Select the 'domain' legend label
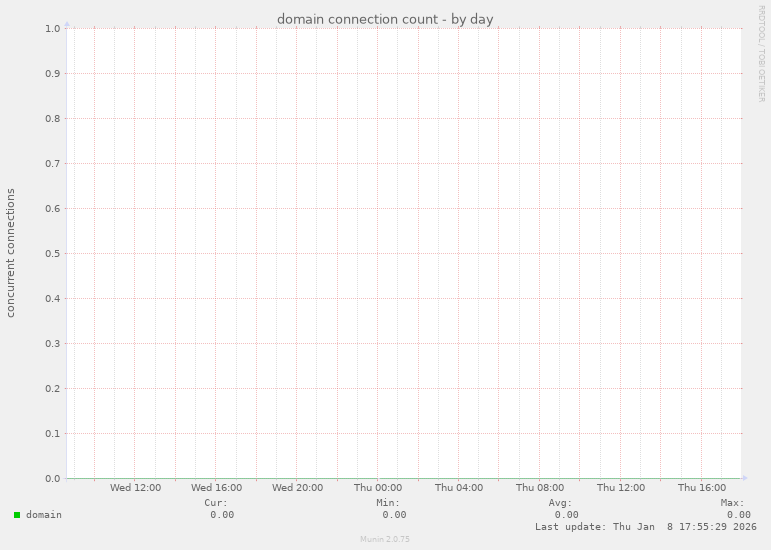The width and height of the screenshot is (771, 550). (44, 515)
